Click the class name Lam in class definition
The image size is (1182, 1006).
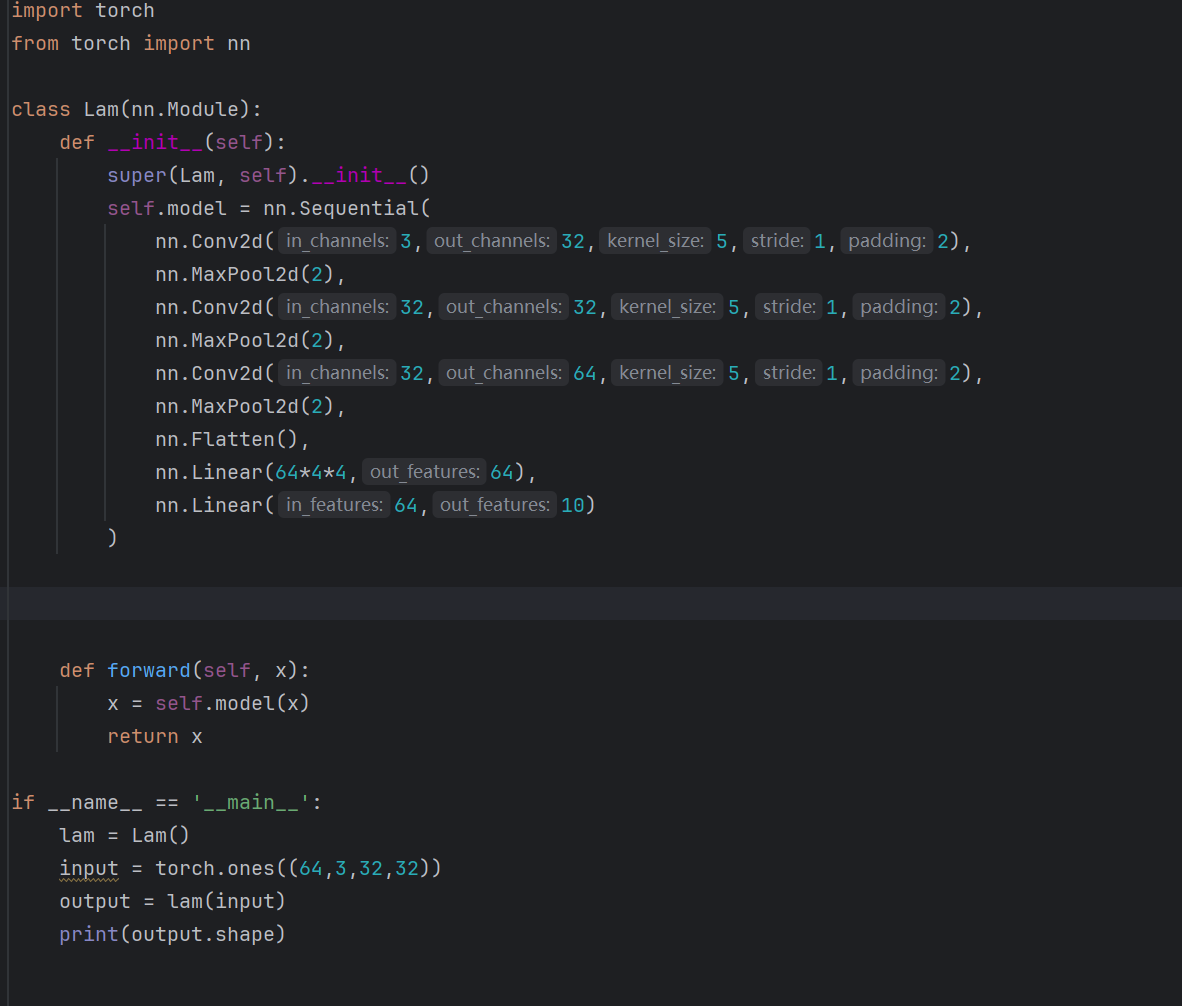point(101,109)
